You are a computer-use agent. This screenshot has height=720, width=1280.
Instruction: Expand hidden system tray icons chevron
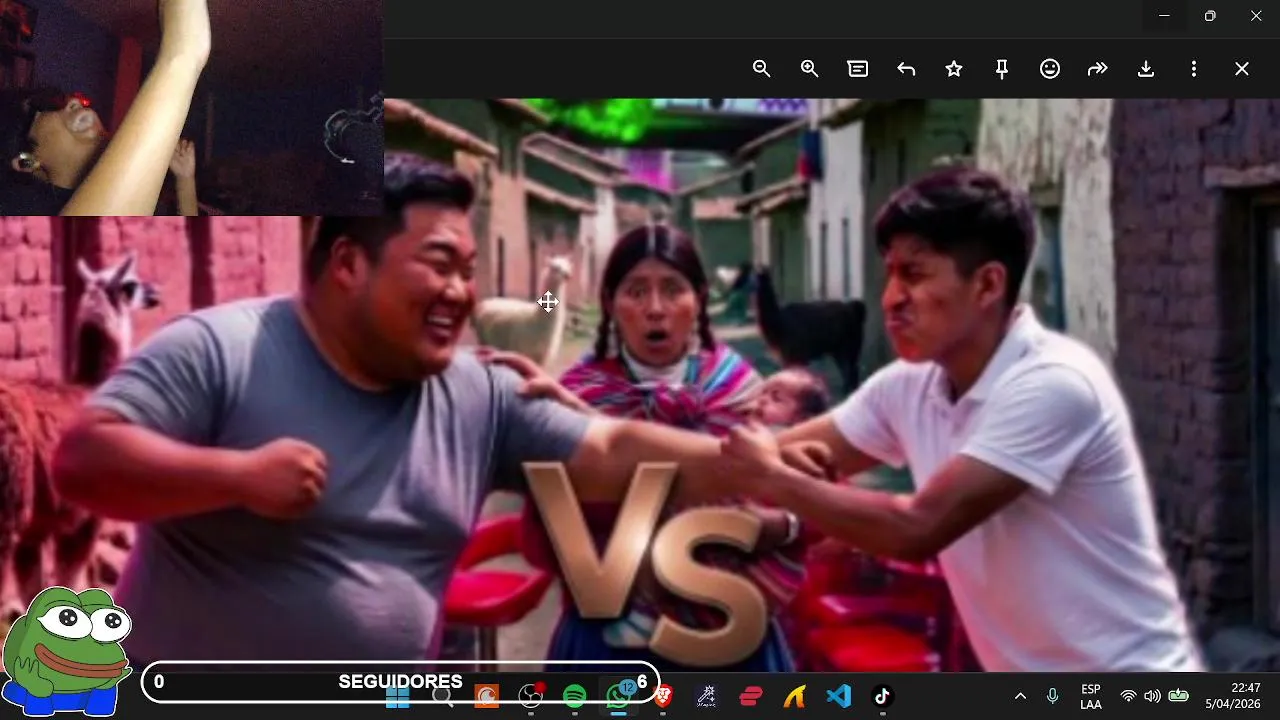pos(1020,696)
